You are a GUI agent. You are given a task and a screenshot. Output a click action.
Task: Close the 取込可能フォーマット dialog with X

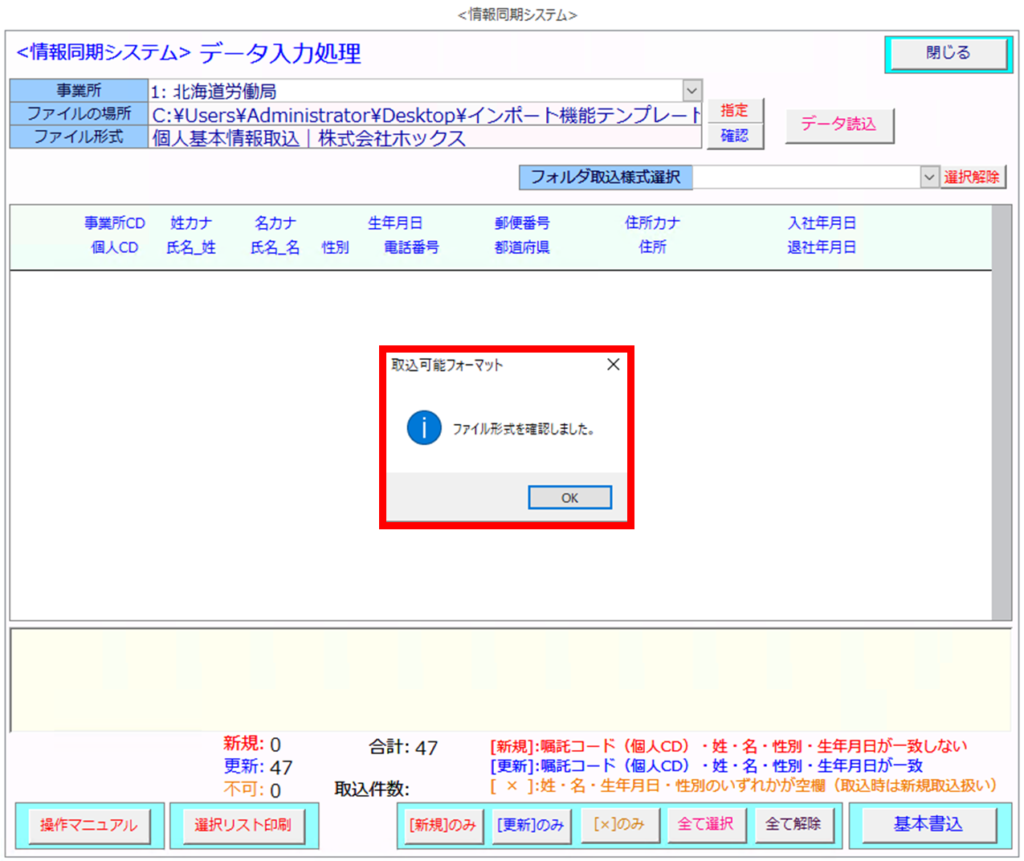[x=613, y=365]
